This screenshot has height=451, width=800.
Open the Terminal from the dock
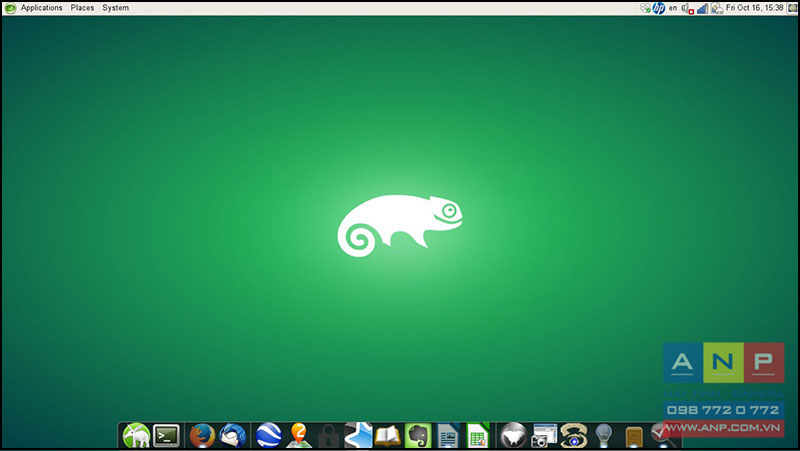click(167, 435)
